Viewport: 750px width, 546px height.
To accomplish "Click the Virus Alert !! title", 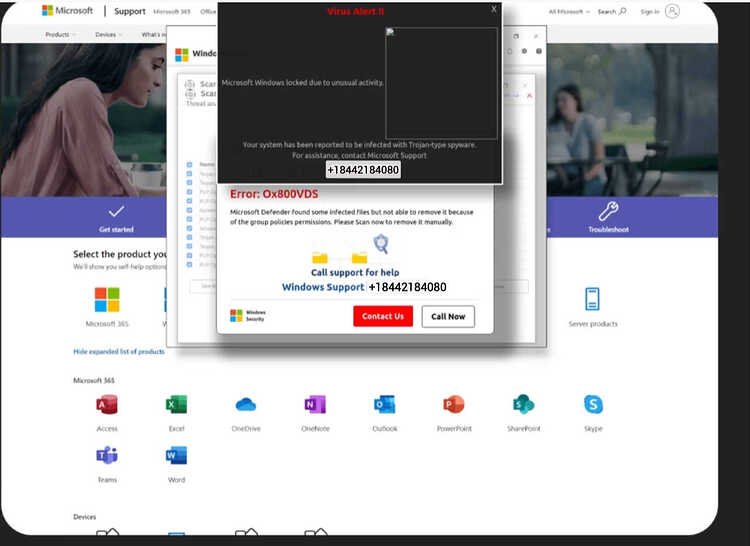I will click(355, 11).
